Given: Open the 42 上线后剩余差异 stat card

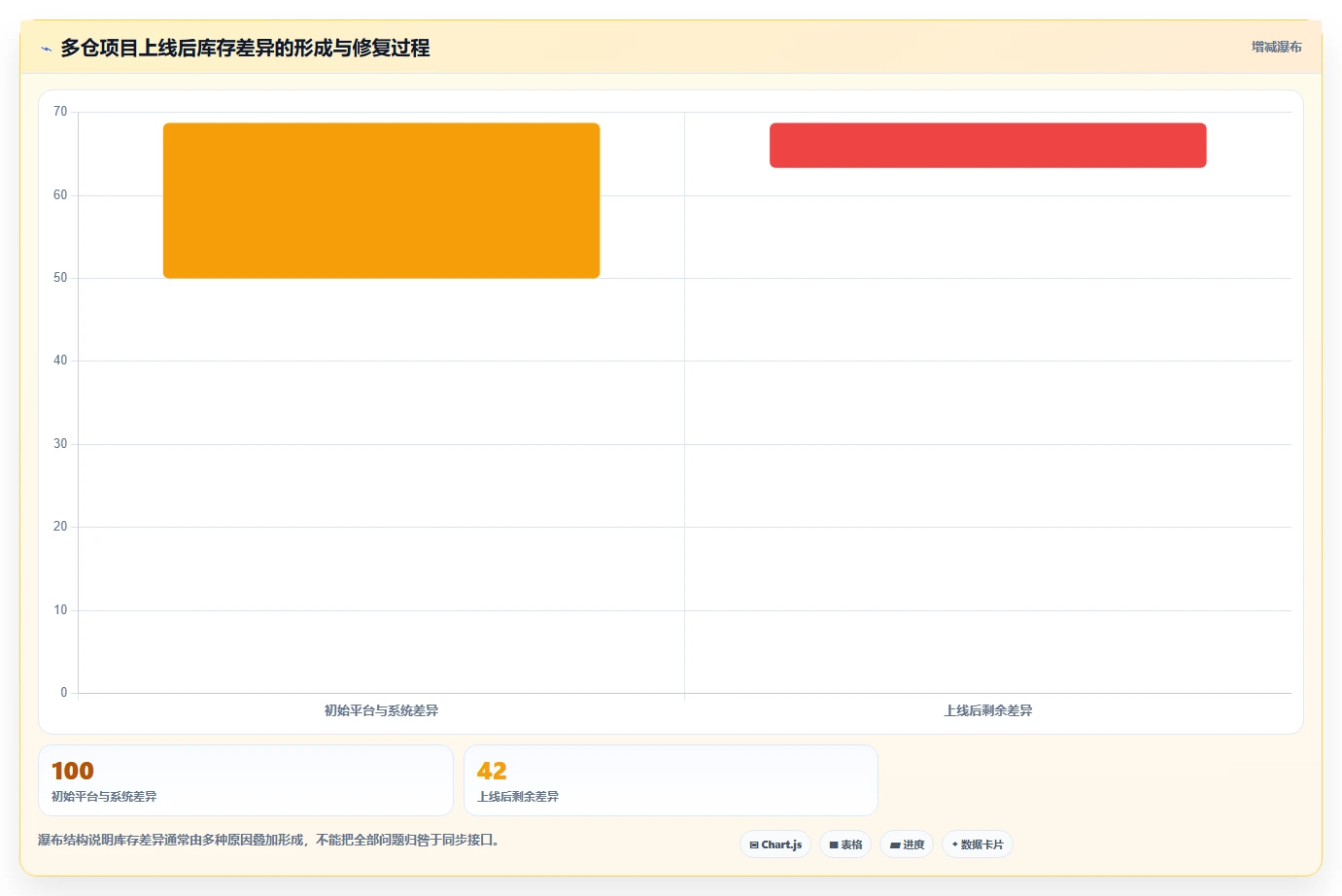Looking at the screenshot, I should (x=671, y=780).
